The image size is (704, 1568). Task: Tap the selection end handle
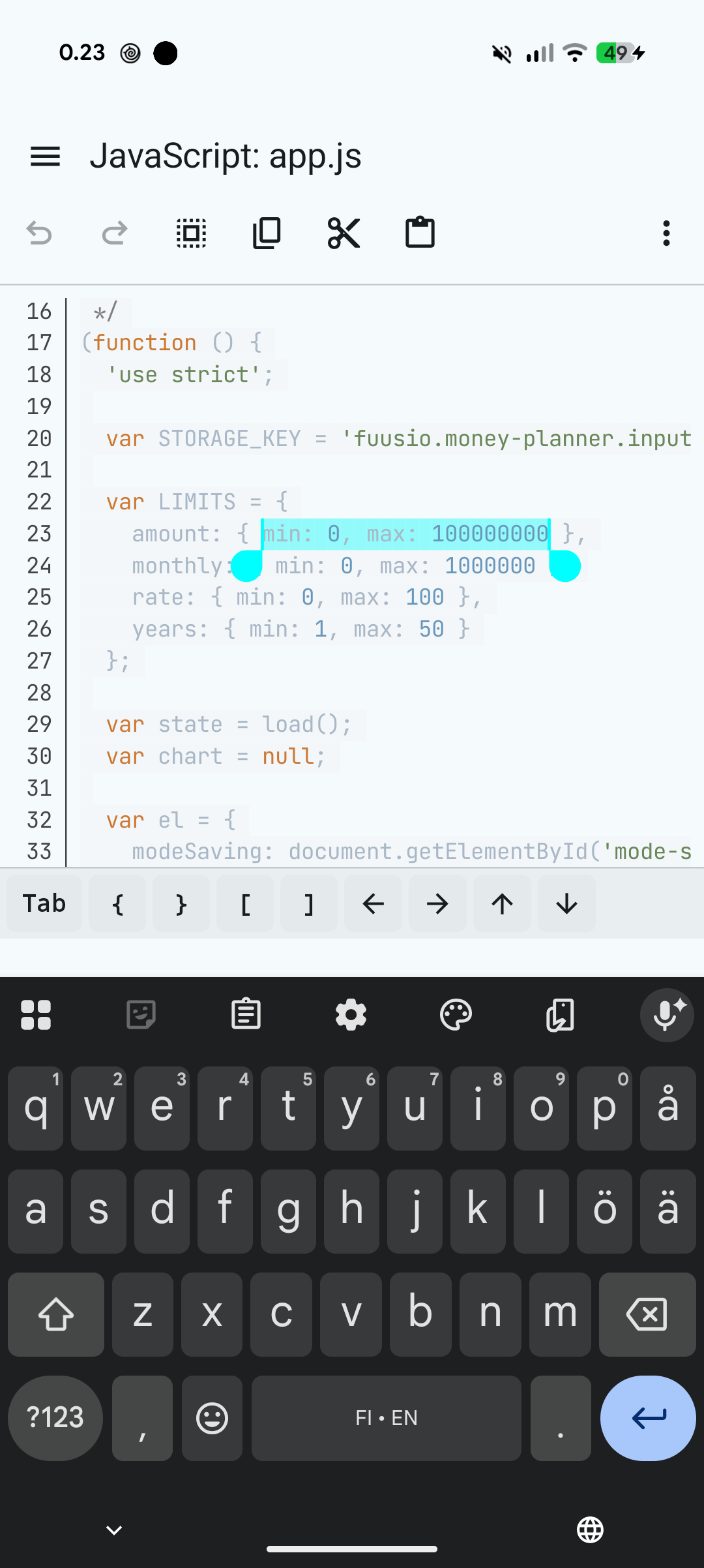(565, 566)
